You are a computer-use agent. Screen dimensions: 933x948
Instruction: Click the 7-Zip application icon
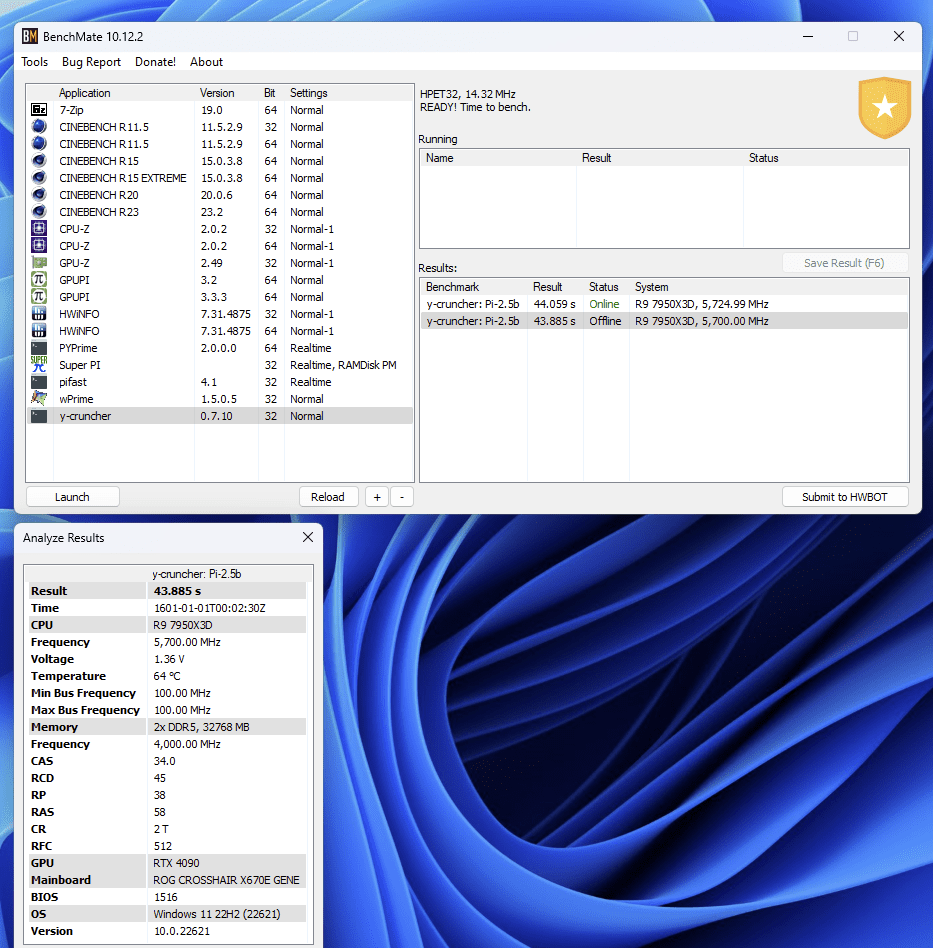tap(39, 110)
